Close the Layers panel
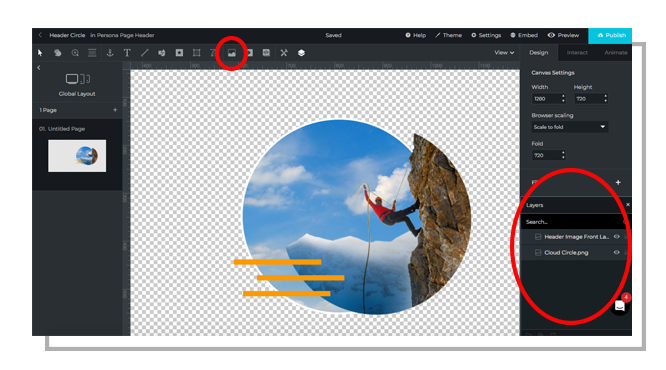666x370 pixels. 627,205
